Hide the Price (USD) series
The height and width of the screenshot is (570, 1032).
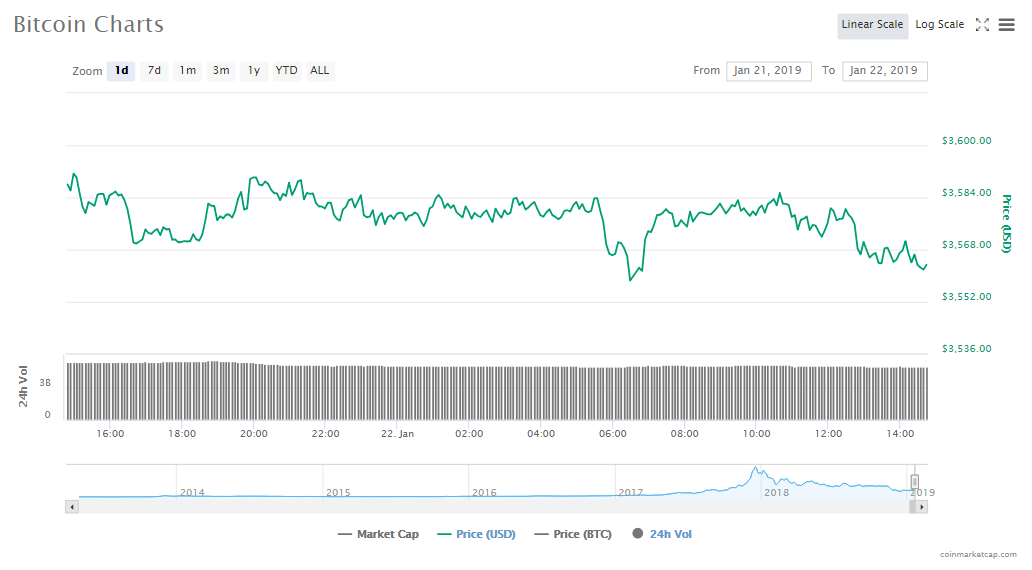coord(476,534)
